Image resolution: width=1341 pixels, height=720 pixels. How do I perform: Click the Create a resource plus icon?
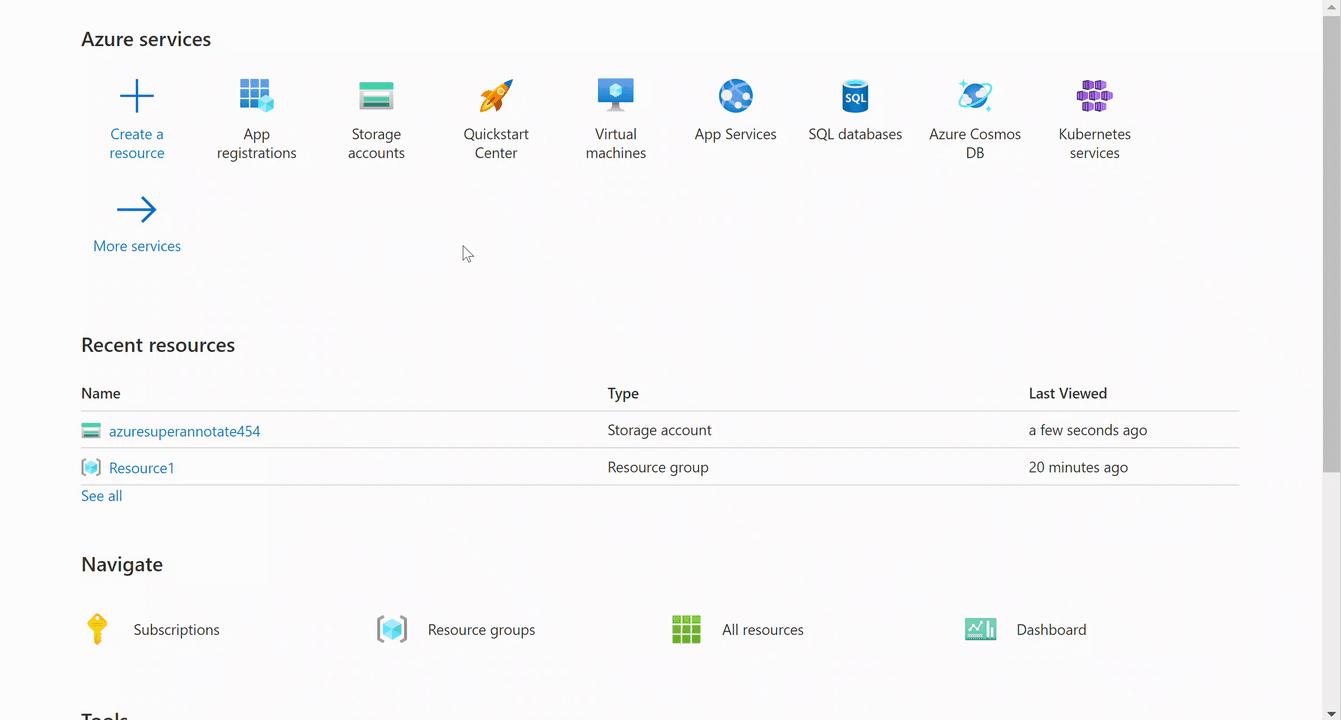point(137,96)
